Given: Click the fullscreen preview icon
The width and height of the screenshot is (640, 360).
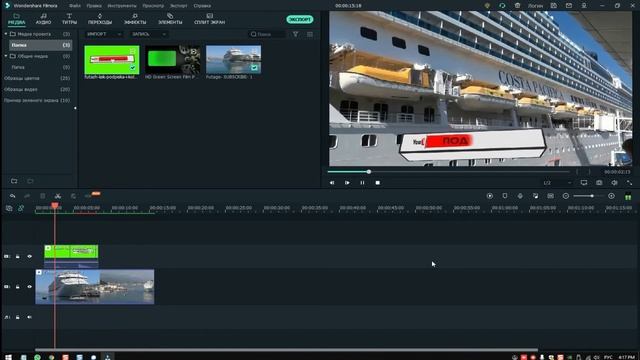Looking at the screenshot, I should (x=629, y=183).
